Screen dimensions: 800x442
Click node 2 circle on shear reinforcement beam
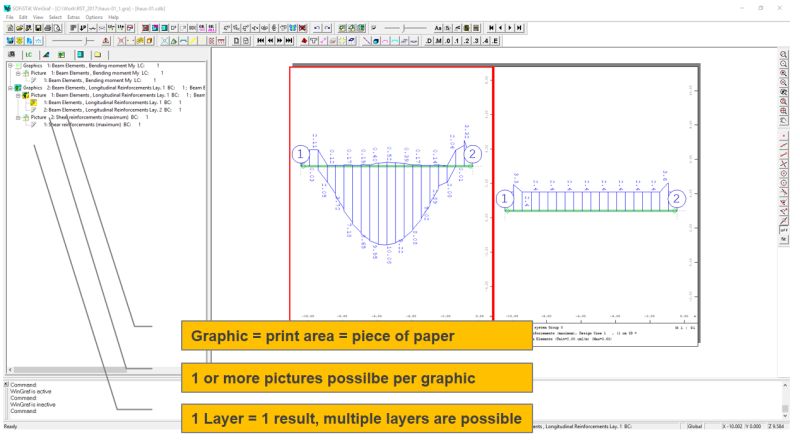click(x=677, y=198)
